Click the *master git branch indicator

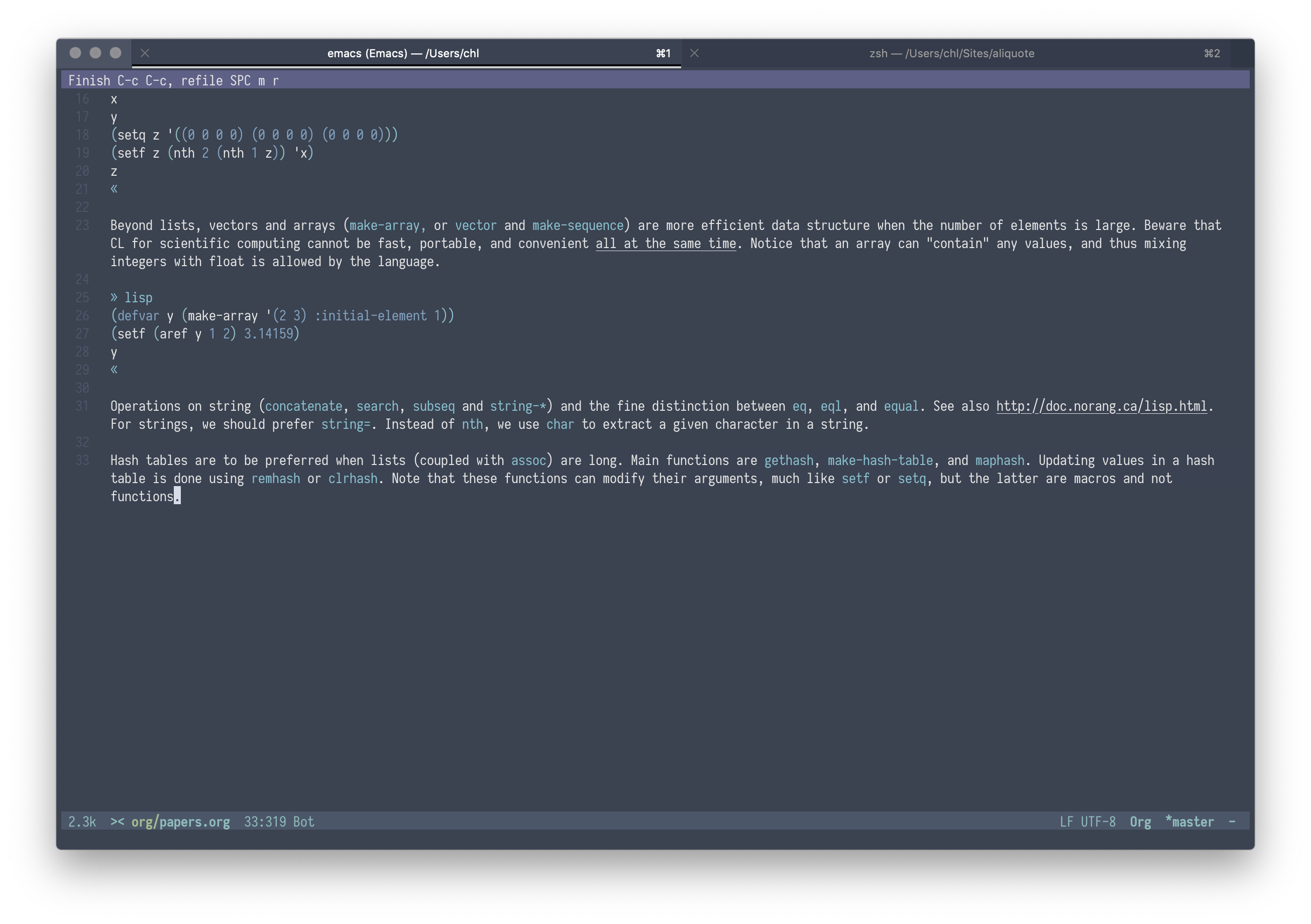[x=1189, y=822]
